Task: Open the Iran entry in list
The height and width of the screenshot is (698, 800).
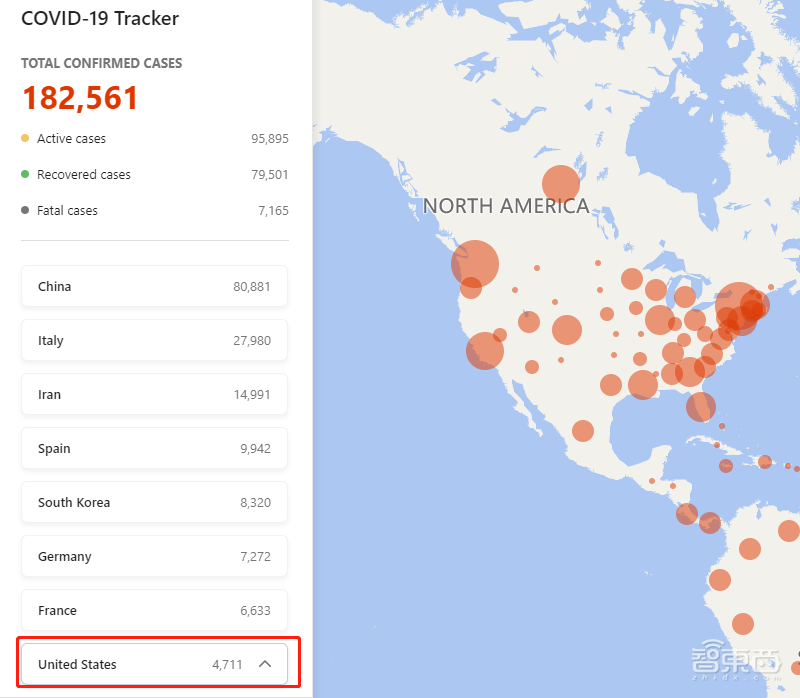Action: pyautogui.click(x=154, y=394)
